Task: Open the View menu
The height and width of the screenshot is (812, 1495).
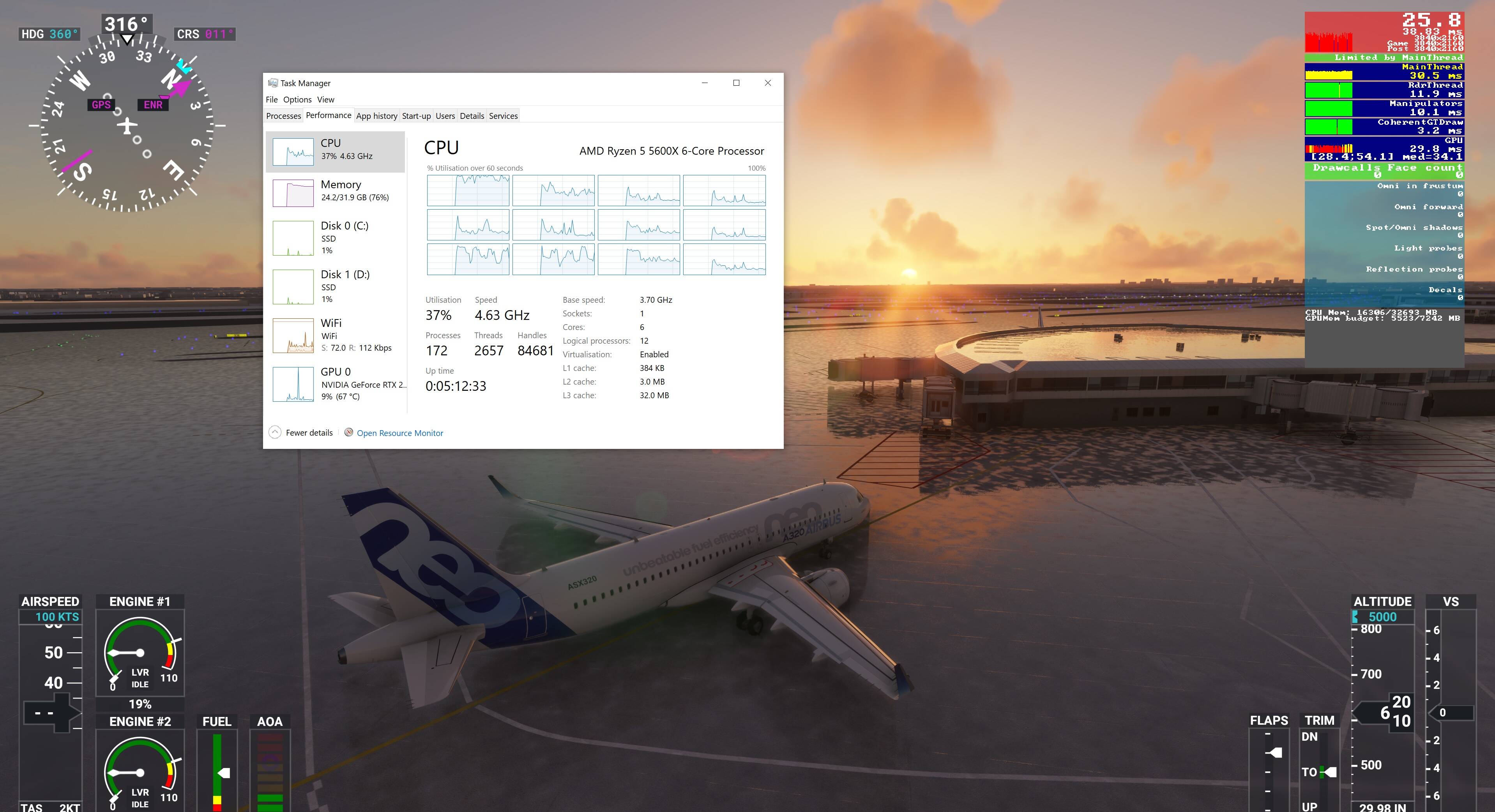Action: pos(325,99)
